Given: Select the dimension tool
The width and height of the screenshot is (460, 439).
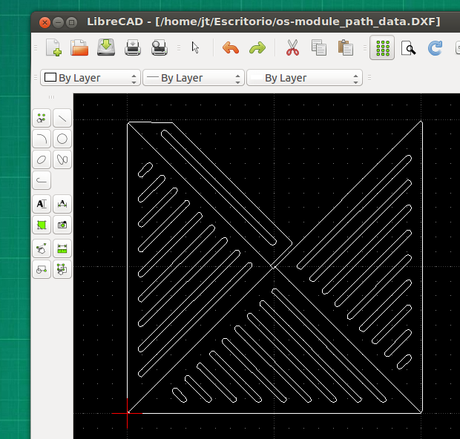Looking at the screenshot, I should (62, 204).
